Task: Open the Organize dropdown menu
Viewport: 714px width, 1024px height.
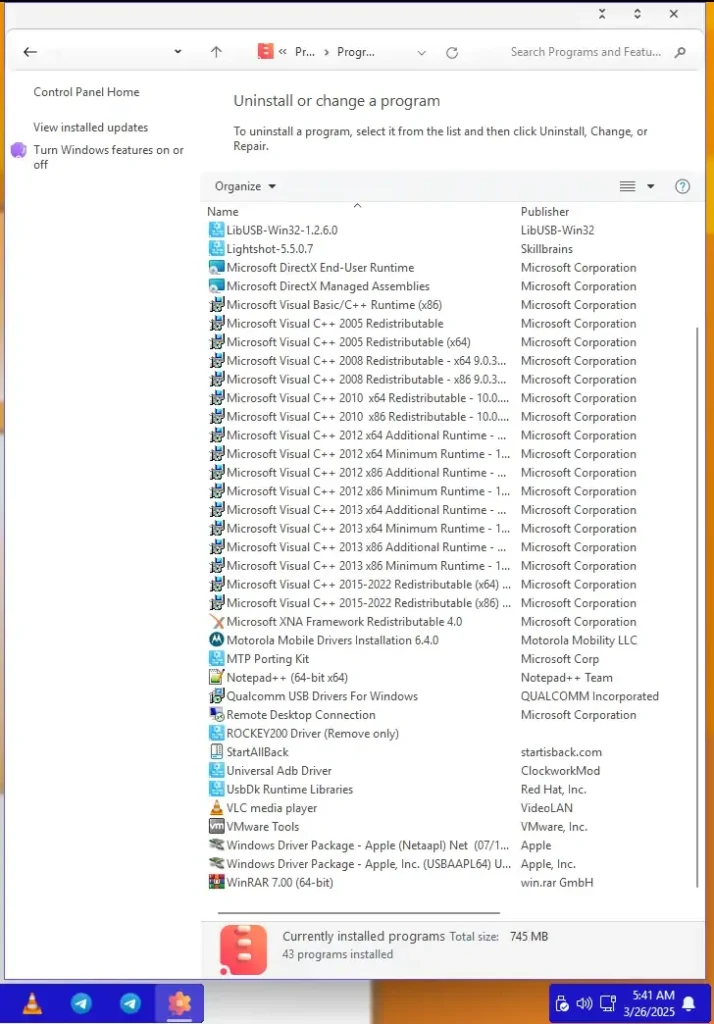Action: point(245,186)
